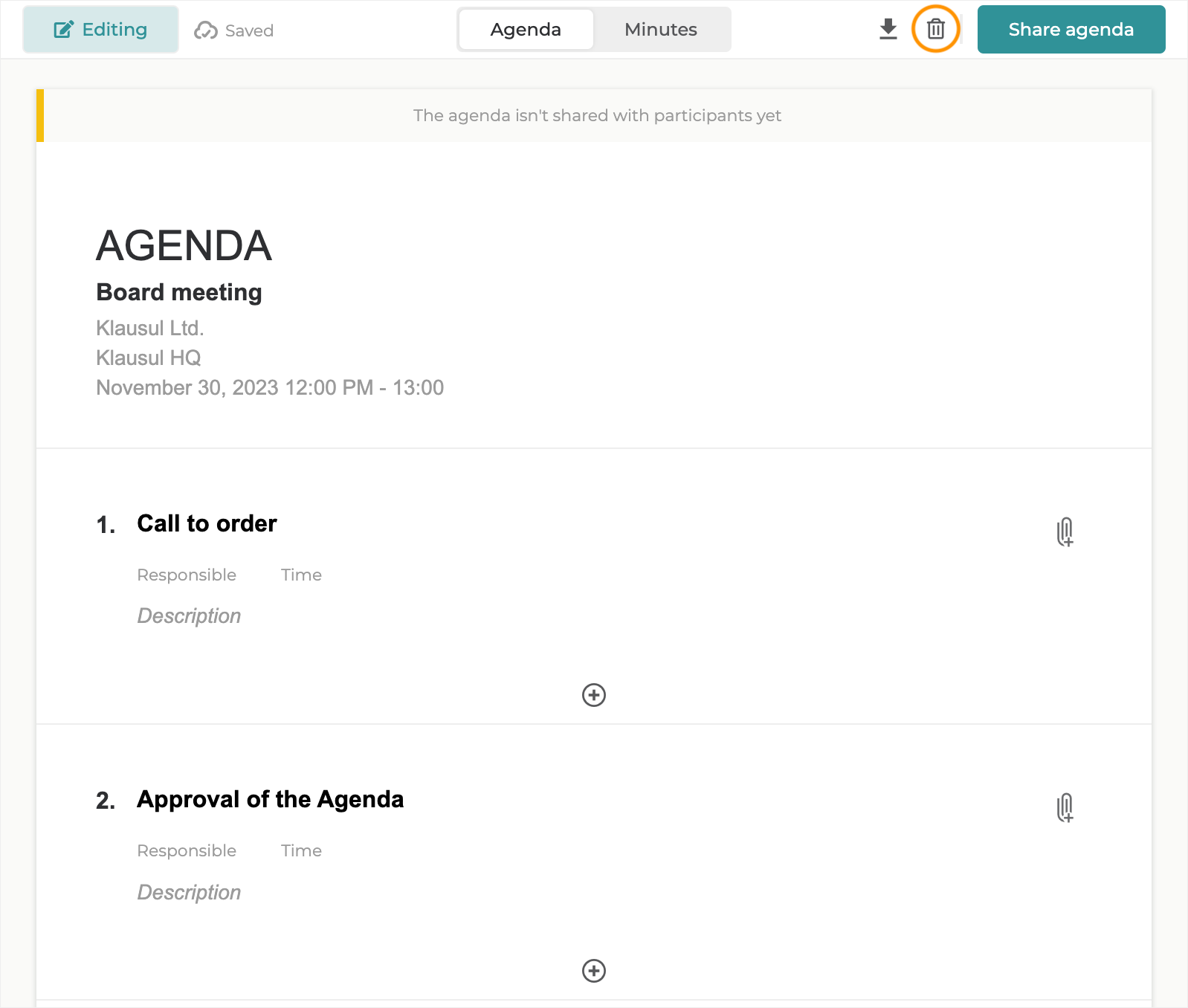Attach file to Call to order item

click(1065, 532)
